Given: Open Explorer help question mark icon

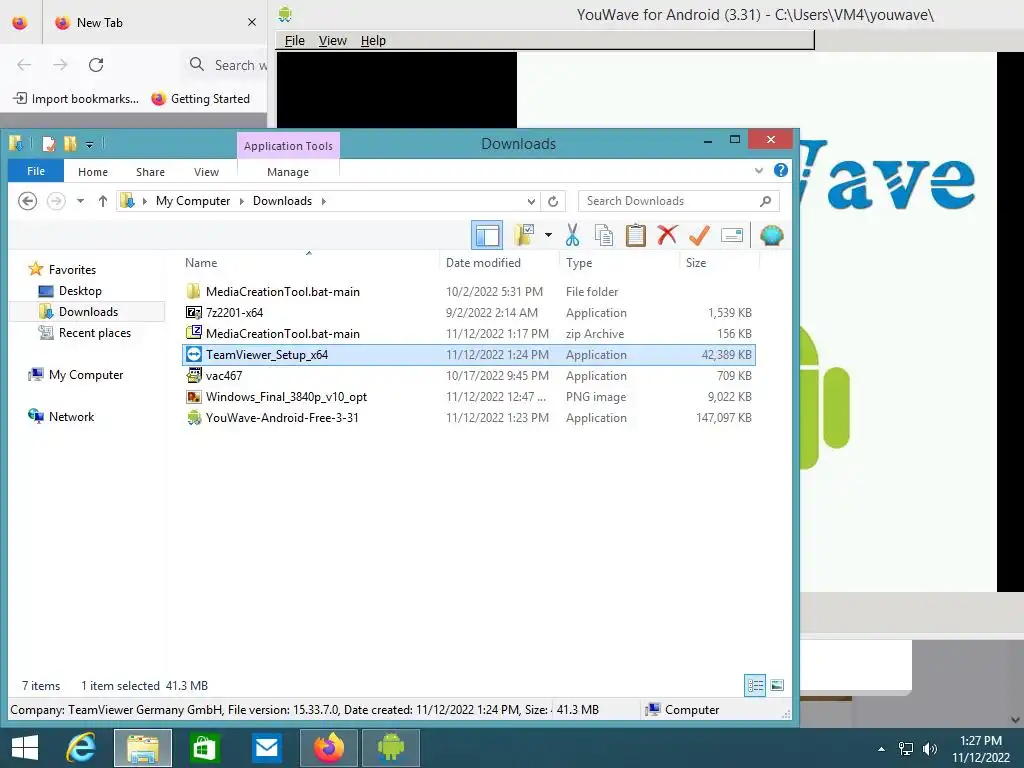Looking at the screenshot, I should [x=780, y=170].
